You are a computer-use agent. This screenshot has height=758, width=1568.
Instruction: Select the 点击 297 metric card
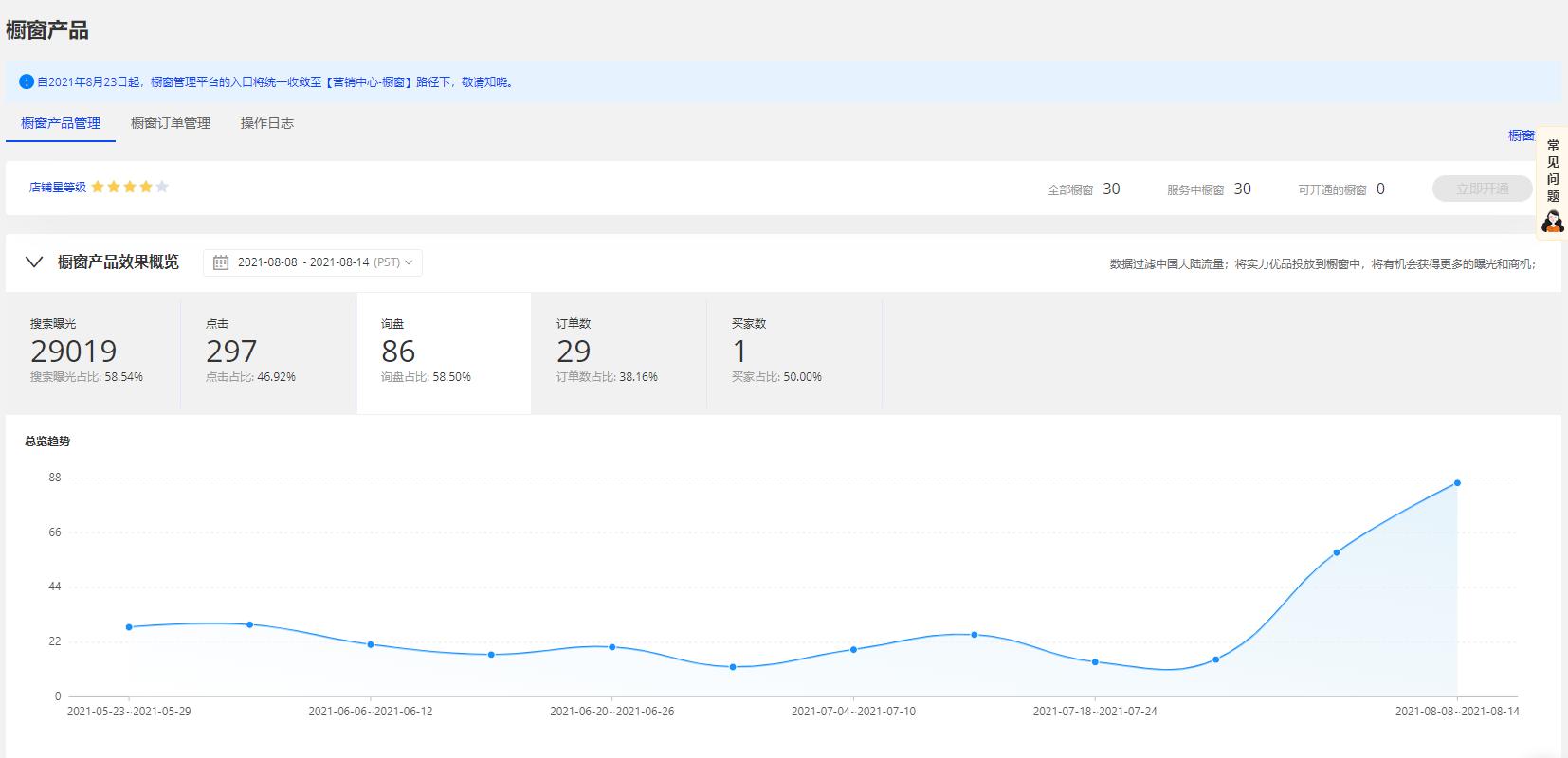point(268,352)
